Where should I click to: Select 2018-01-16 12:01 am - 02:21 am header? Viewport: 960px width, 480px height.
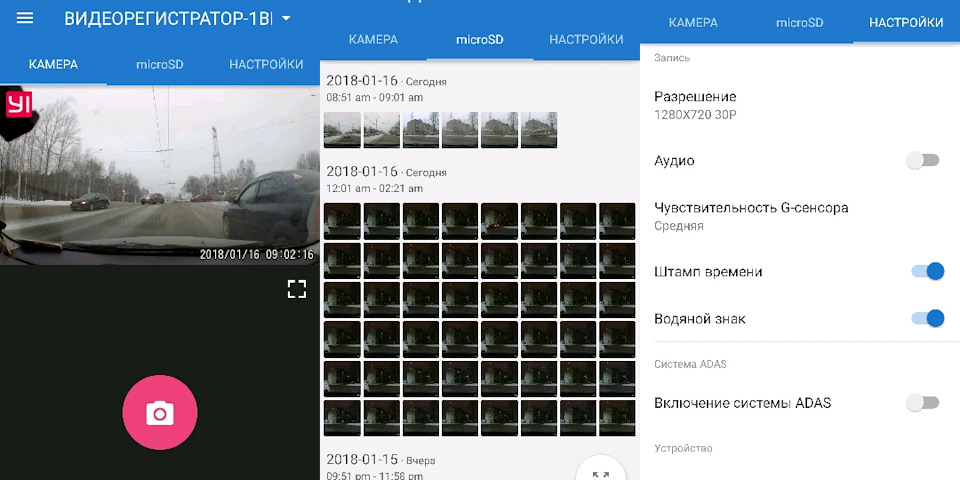pyautogui.click(x=386, y=179)
